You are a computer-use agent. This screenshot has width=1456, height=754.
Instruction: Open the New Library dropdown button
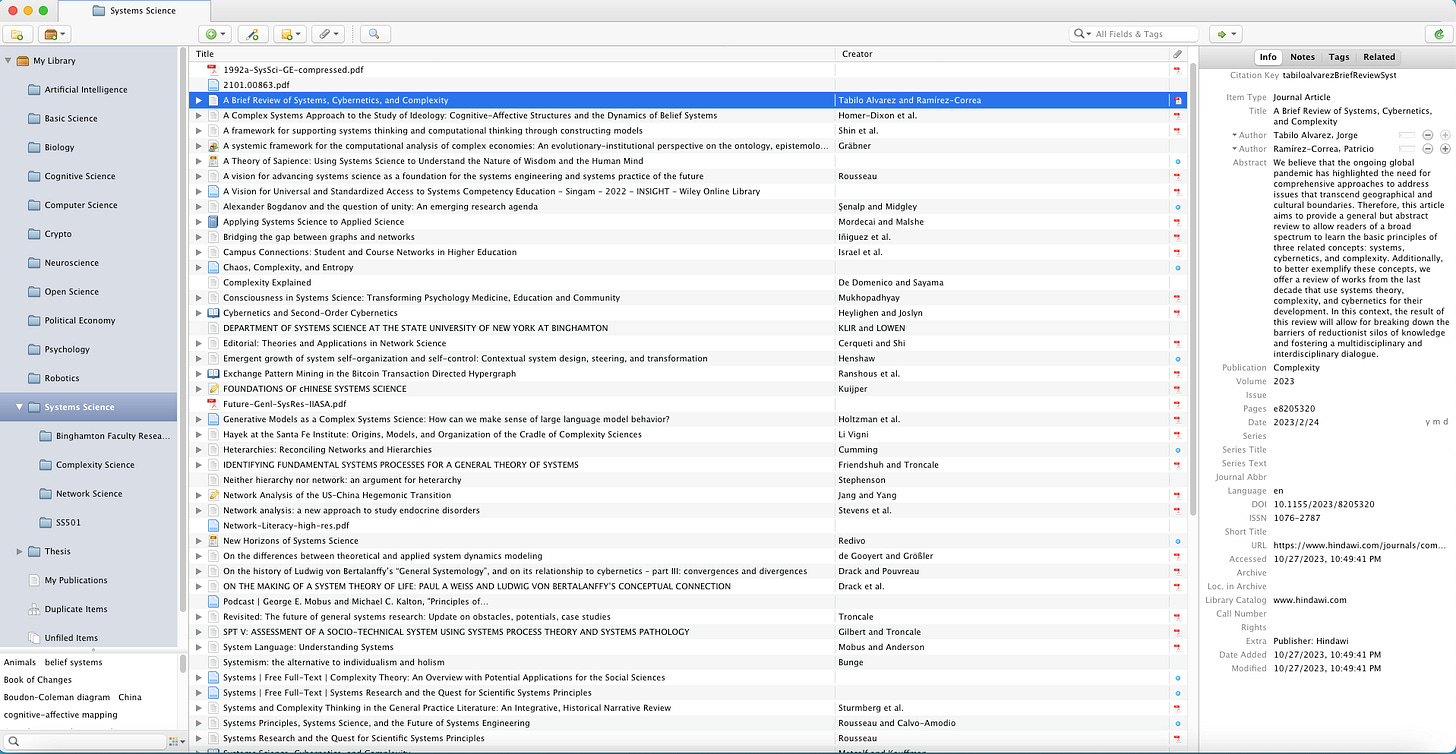(x=56, y=34)
